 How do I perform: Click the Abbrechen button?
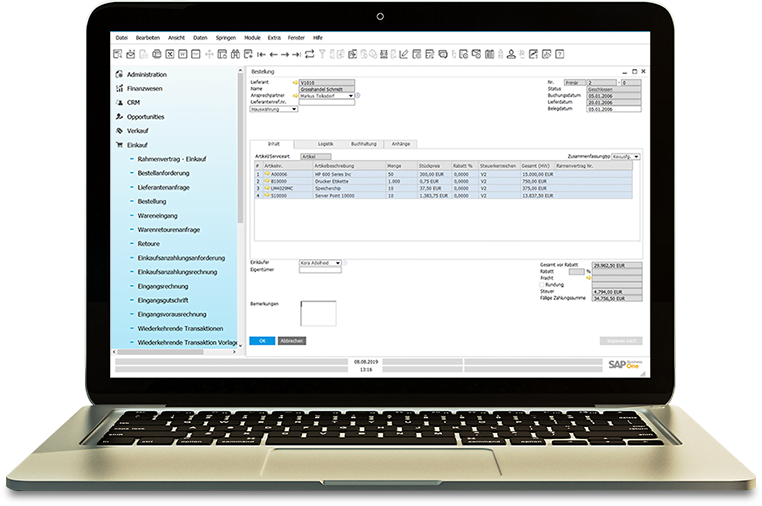click(x=292, y=341)
